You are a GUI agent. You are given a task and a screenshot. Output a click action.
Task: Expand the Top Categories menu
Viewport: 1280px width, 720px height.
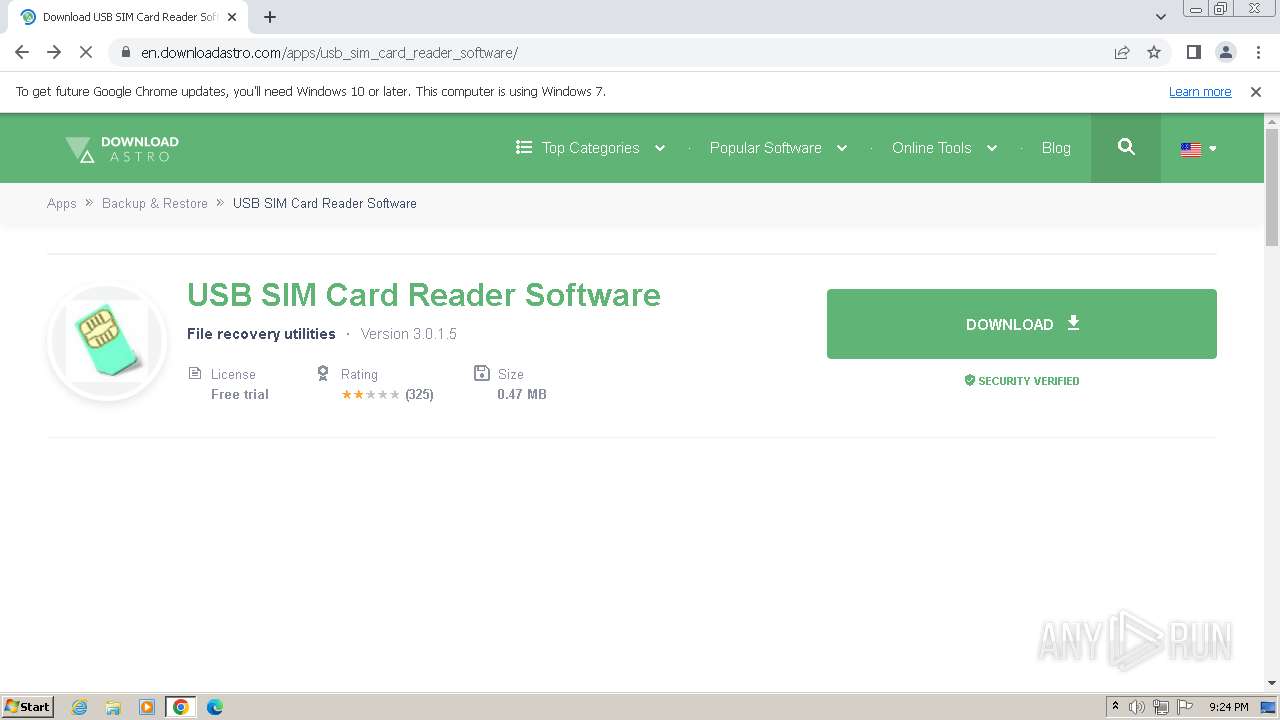[590, 148]
